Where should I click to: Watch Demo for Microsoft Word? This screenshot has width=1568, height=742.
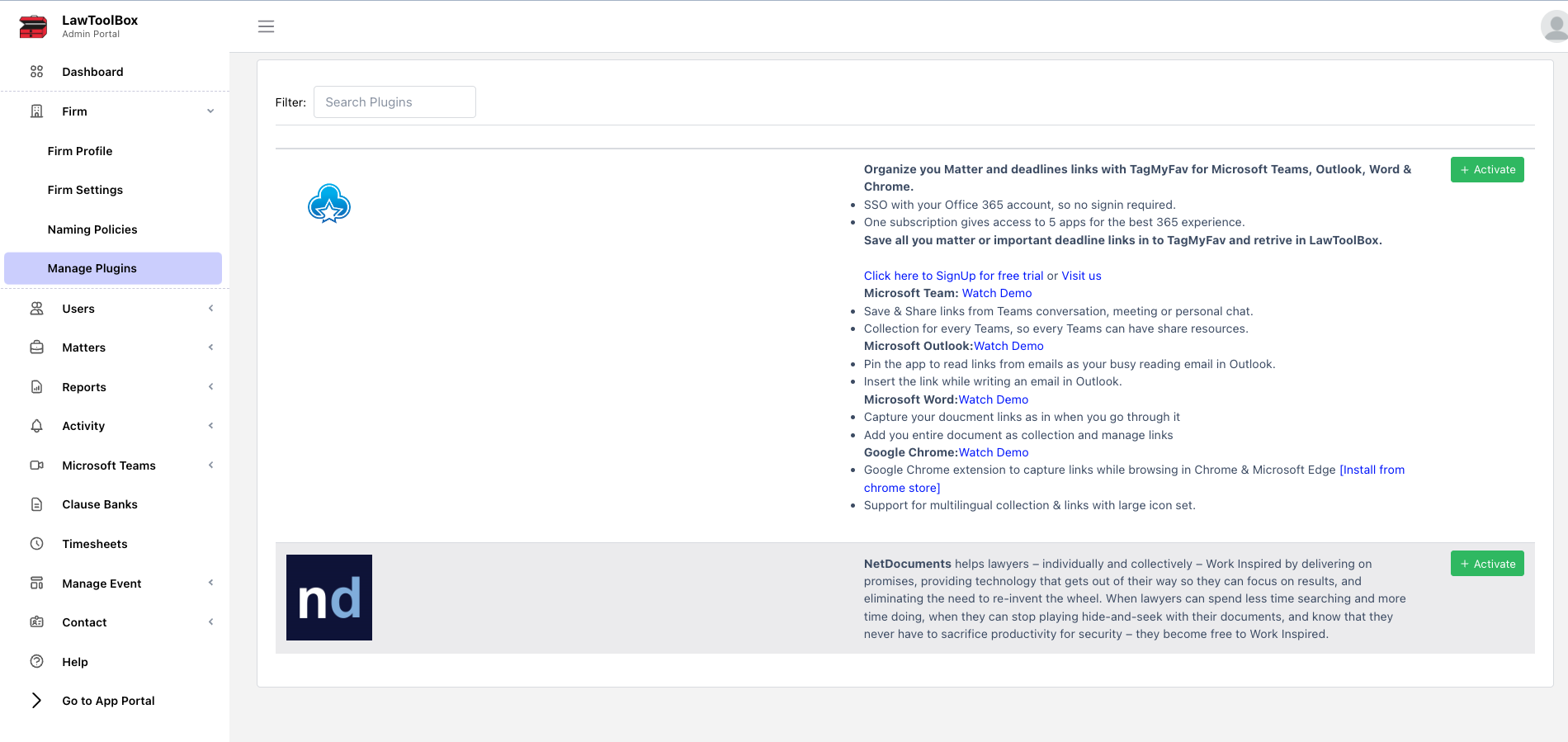pos(994,399)
